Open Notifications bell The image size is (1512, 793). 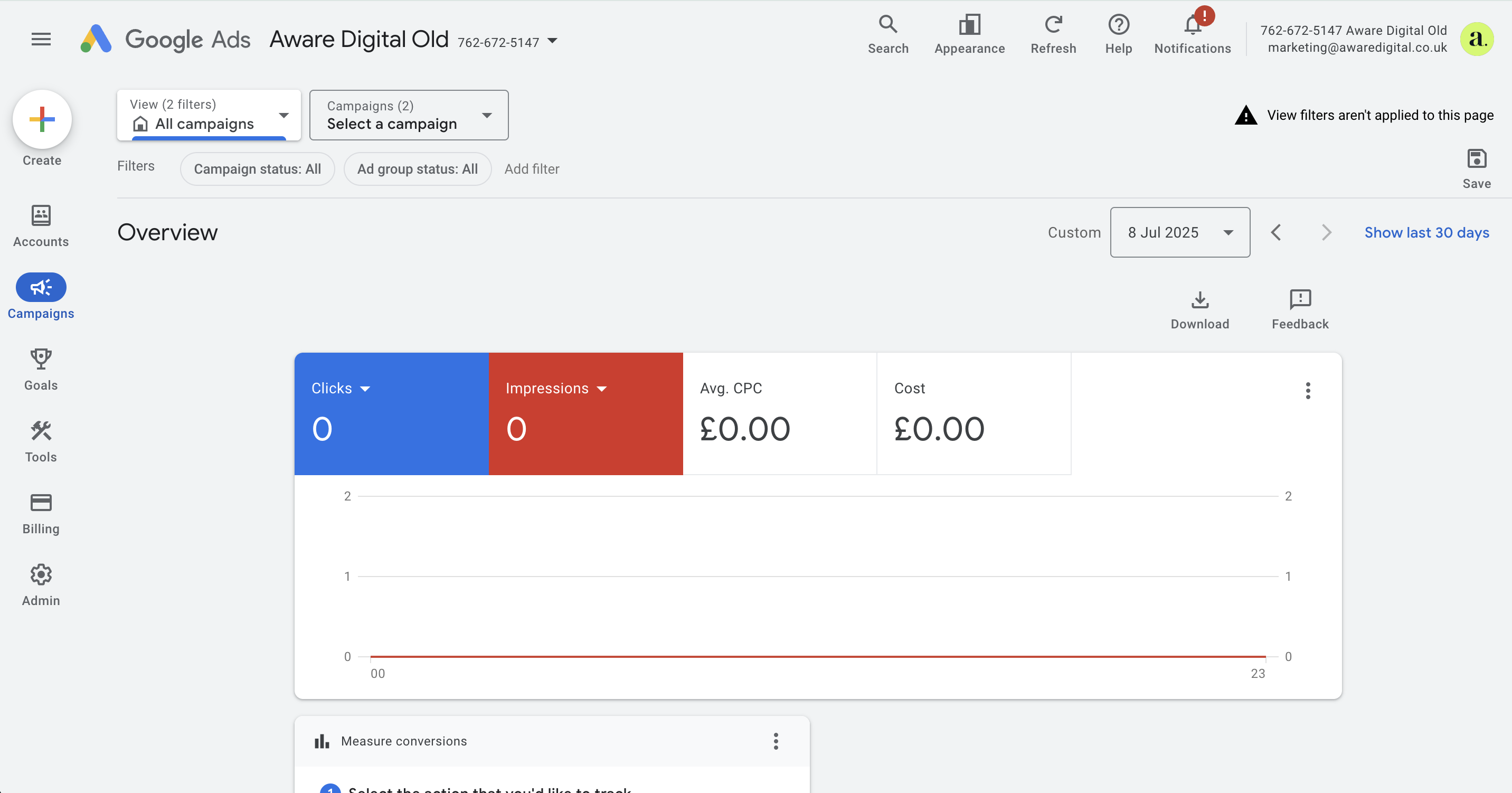pos(1192,35)
